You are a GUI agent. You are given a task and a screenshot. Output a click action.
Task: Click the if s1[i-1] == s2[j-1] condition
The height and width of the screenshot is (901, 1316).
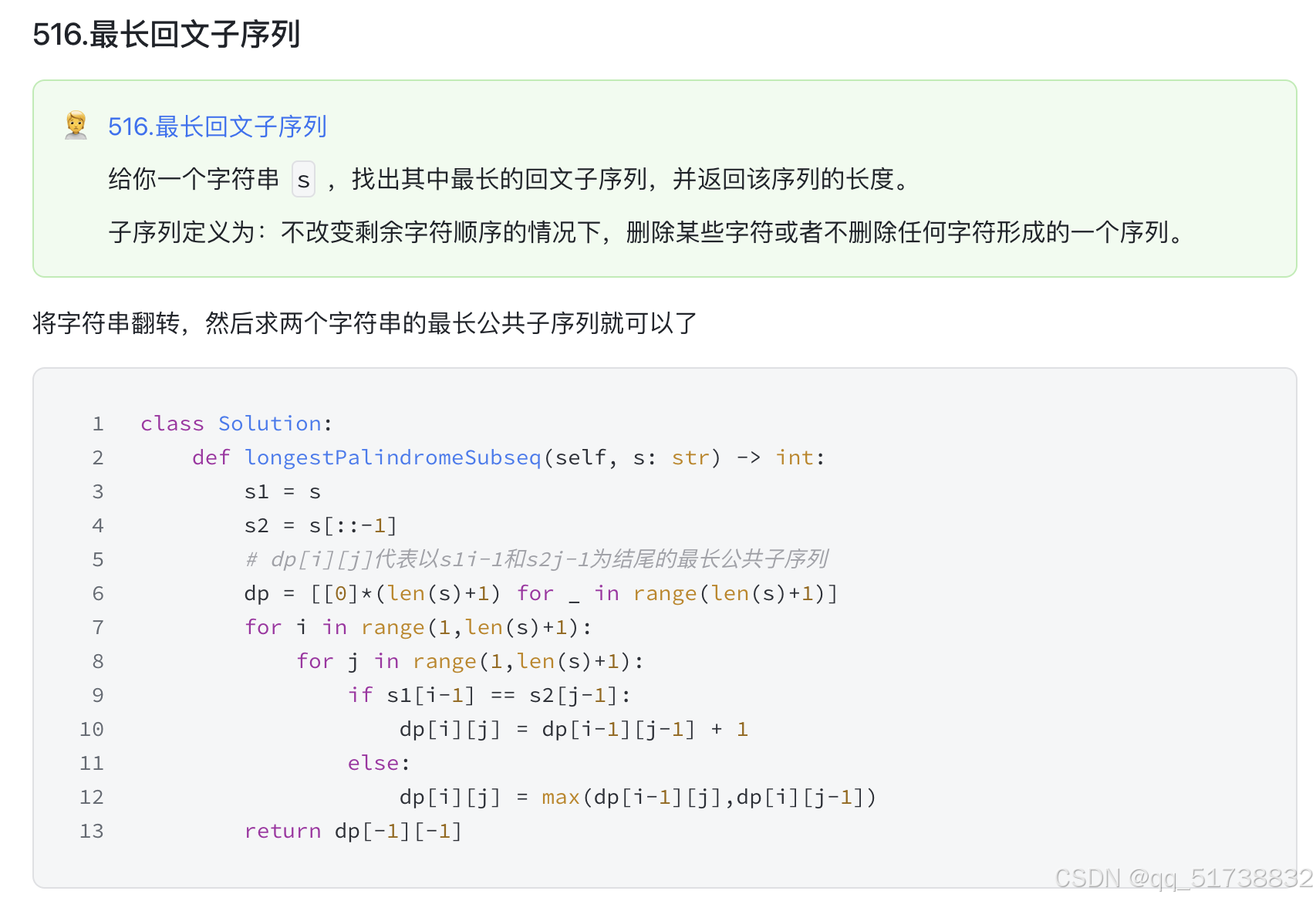pos(490,695)
